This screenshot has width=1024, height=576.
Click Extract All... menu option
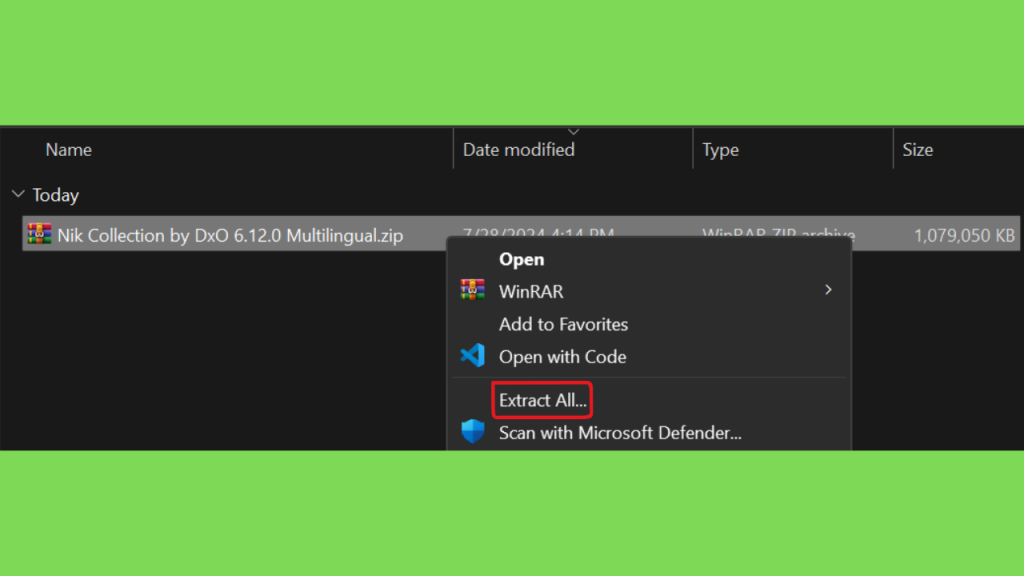coord(543,400)
